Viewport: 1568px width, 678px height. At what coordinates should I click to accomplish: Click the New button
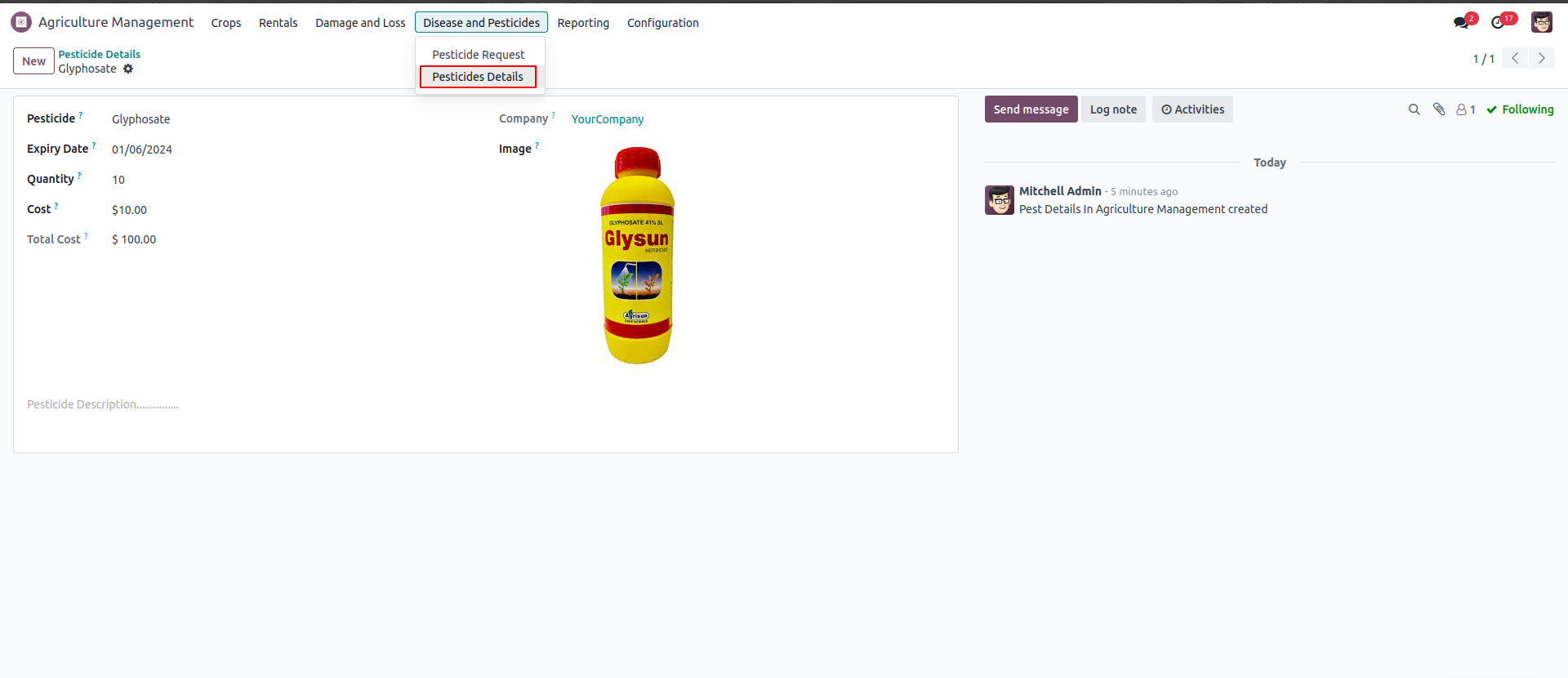33,61
